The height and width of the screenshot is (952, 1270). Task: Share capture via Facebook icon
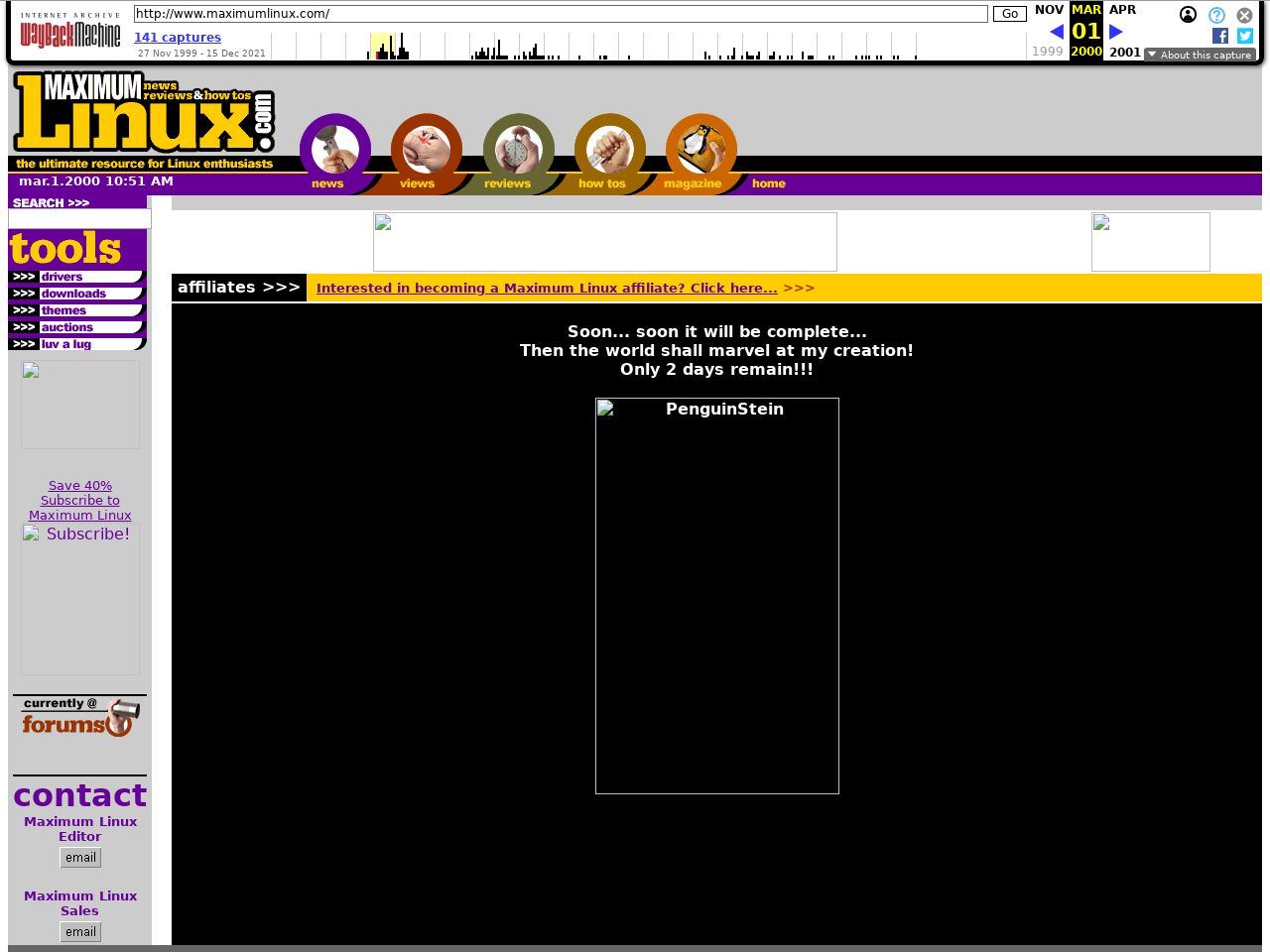(x=1220, y=36)
